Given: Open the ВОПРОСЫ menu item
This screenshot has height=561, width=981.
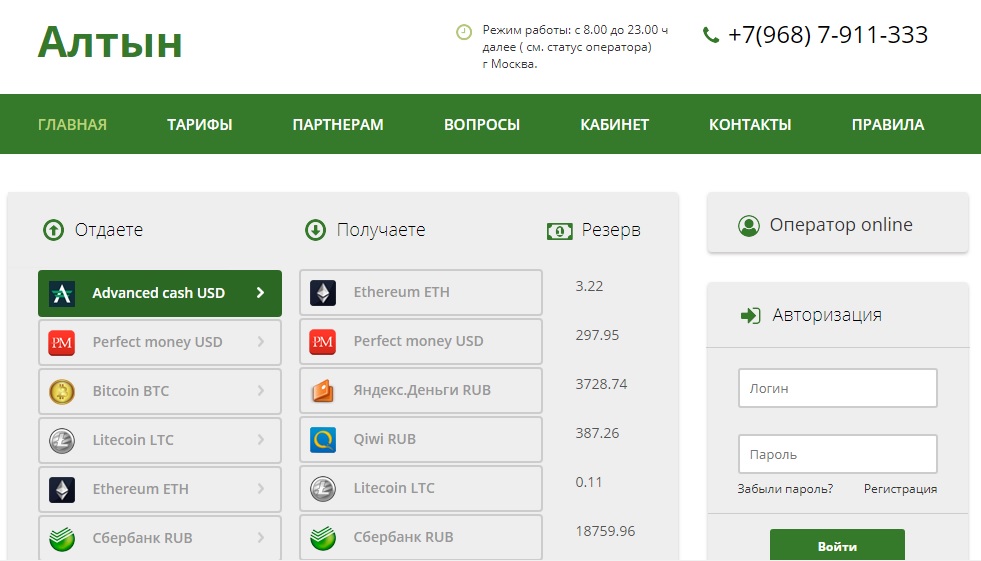Looking at the screenshot, I should point(482,124).
